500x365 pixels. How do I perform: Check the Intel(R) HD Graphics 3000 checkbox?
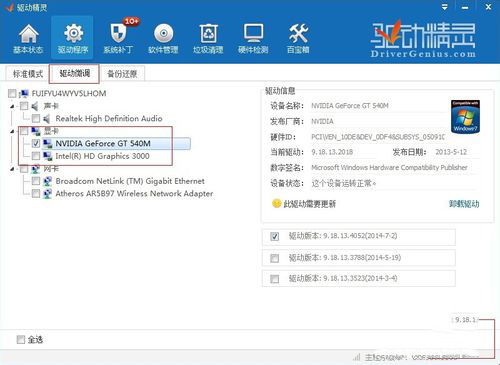36,156
